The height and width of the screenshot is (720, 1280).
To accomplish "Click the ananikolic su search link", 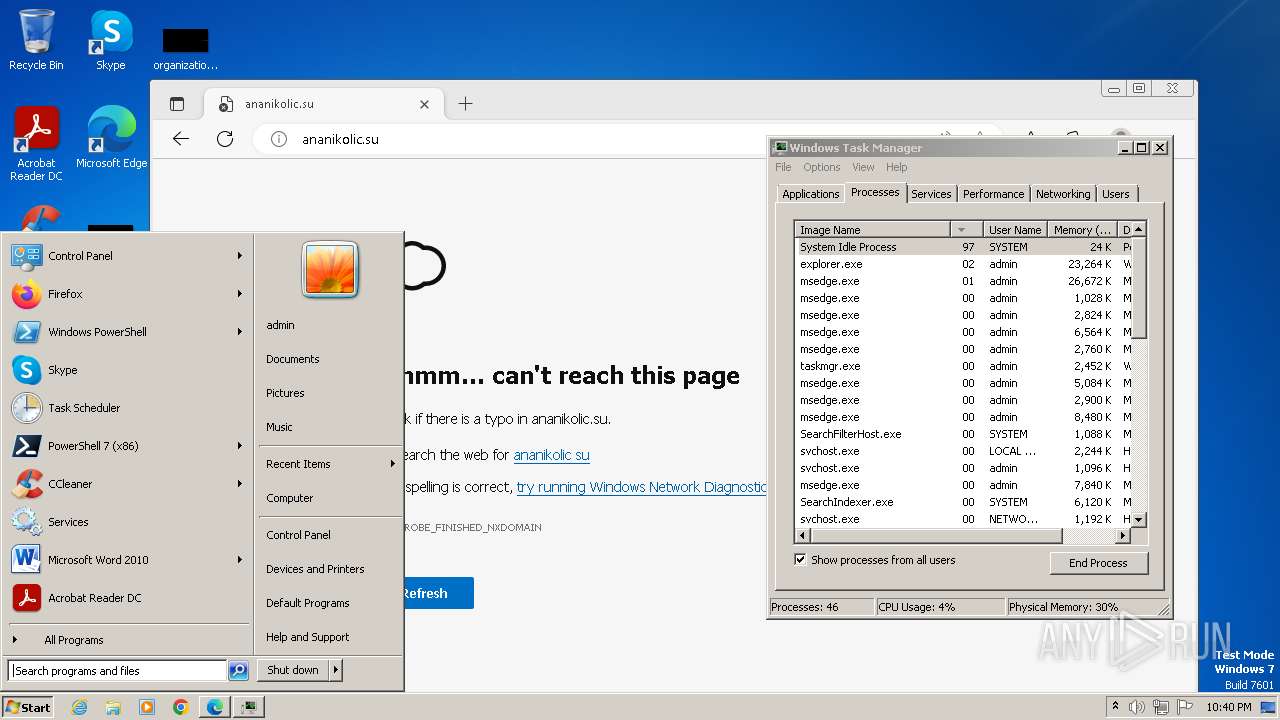I will pyautogui.click(x=551, y=455).
